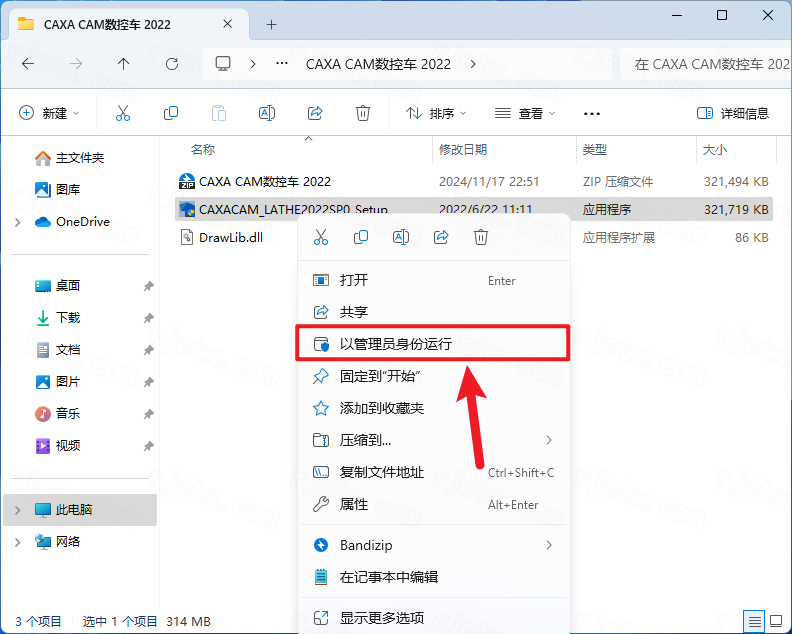Switch to details list view in status bar
Viewport: 792px width, 634px height.
point(754,620)
